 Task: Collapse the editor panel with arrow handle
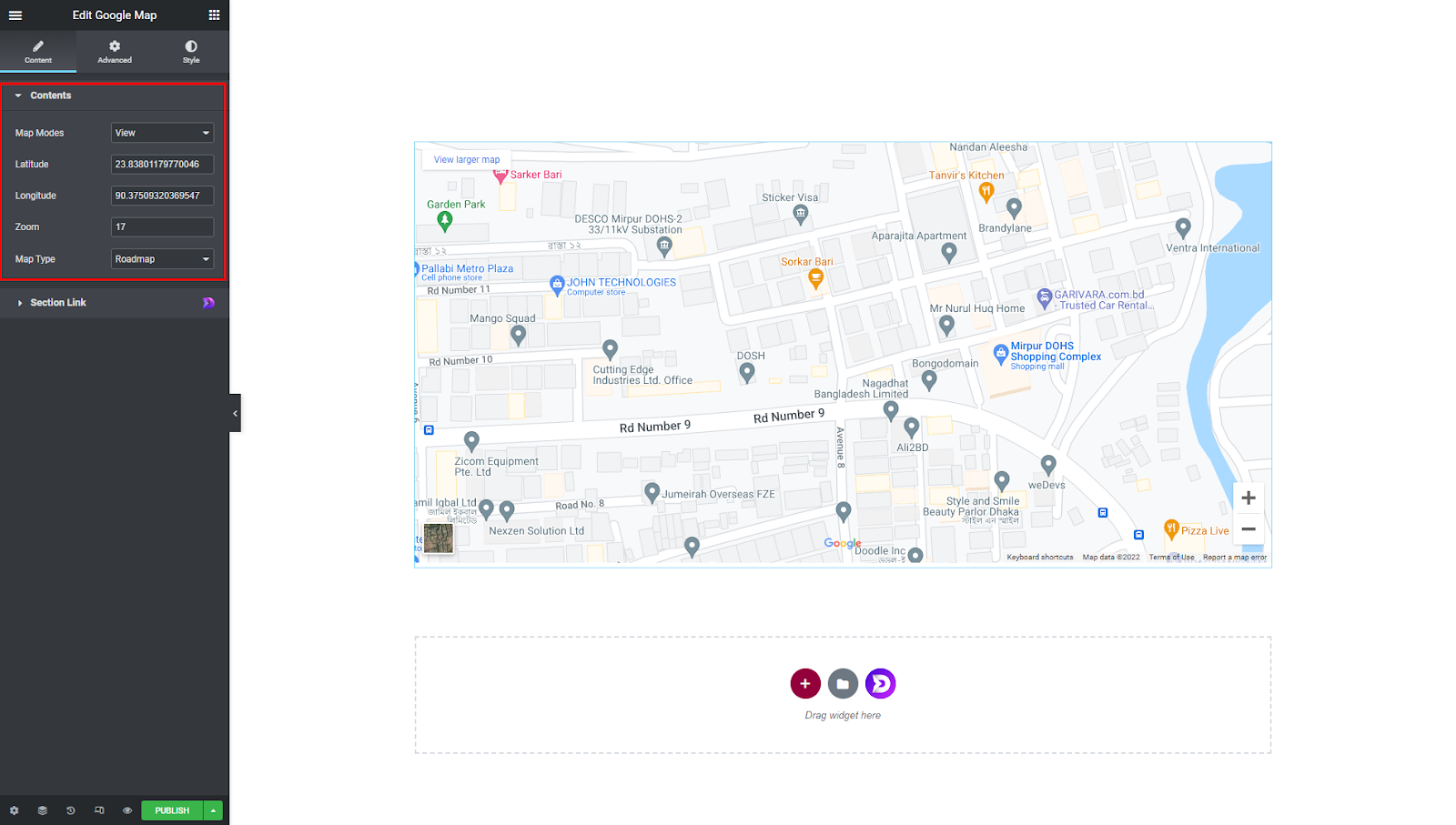[x=235, y=413]
